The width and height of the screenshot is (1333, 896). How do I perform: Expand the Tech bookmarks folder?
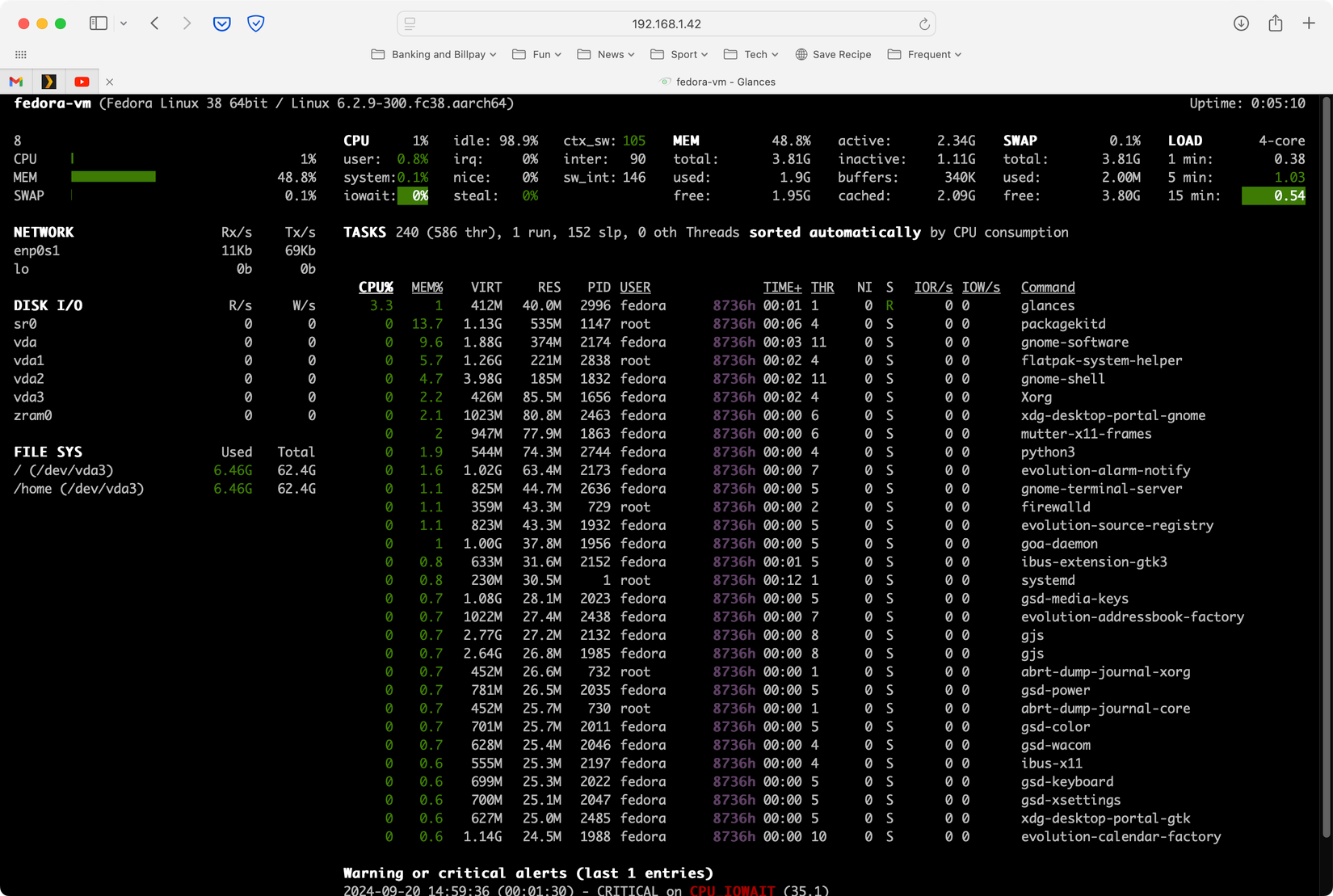click(x=751, y=54)
